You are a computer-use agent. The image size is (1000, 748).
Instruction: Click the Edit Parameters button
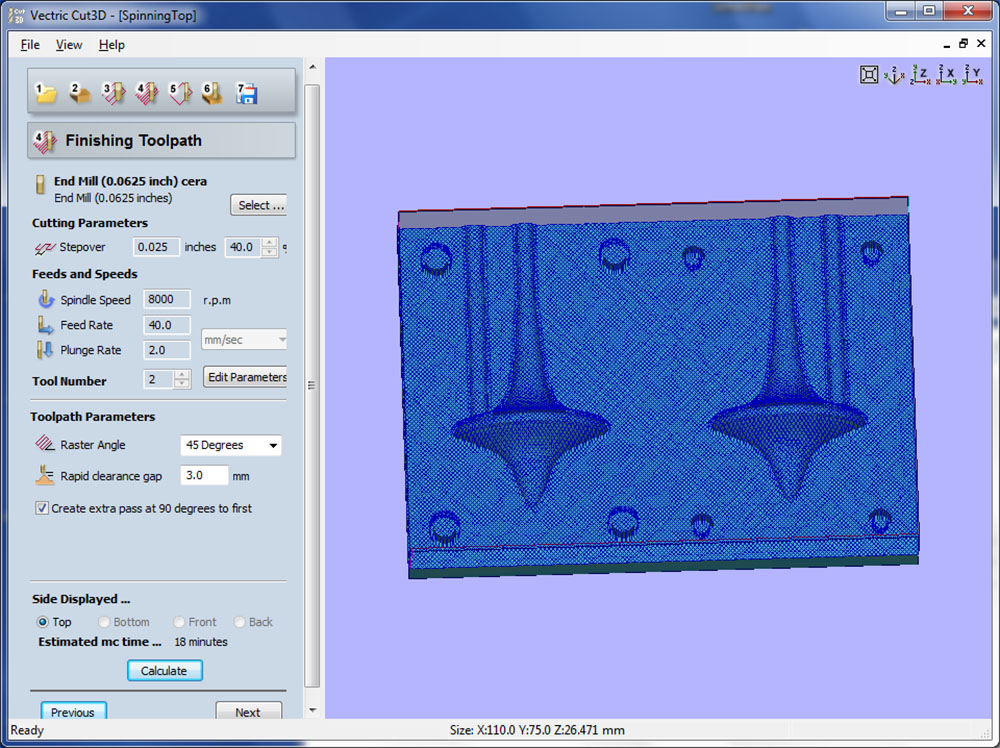[x=246, y=377]
